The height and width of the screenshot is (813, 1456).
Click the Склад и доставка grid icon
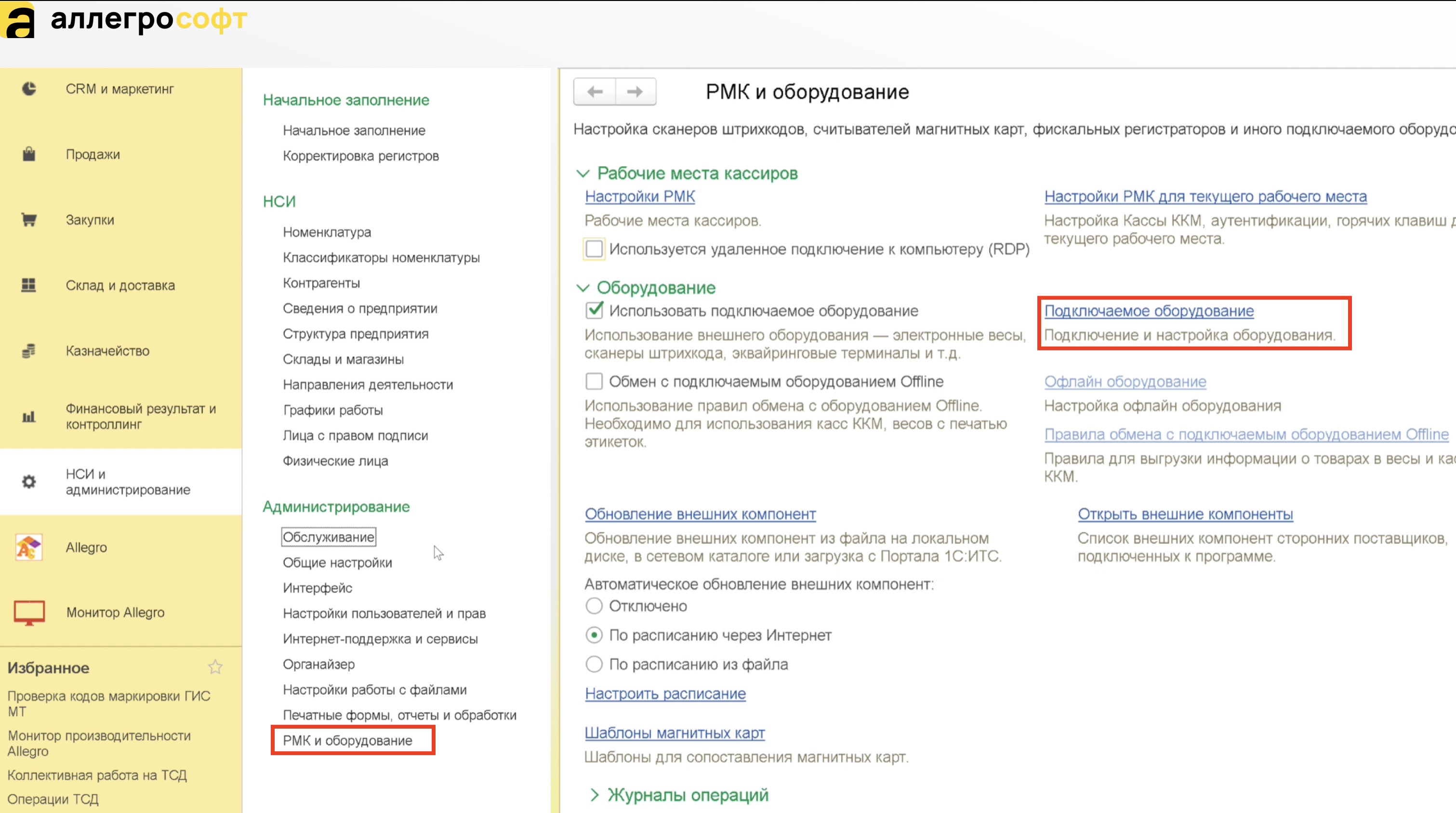click(29, 285)
